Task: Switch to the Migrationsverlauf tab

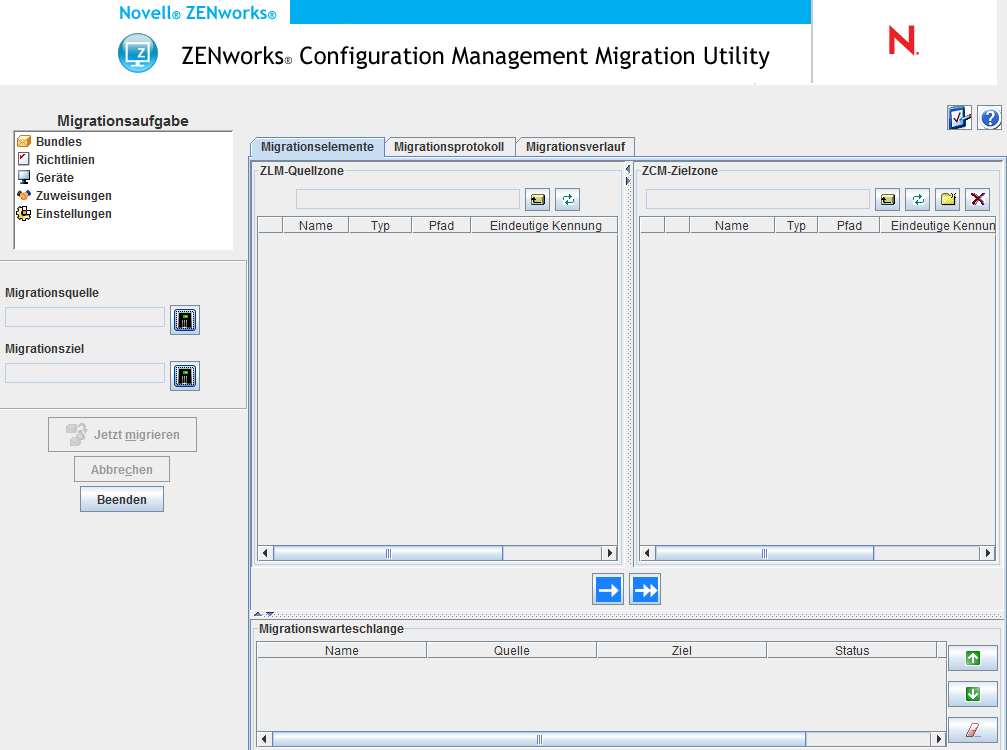Action: tap(575, 146)
